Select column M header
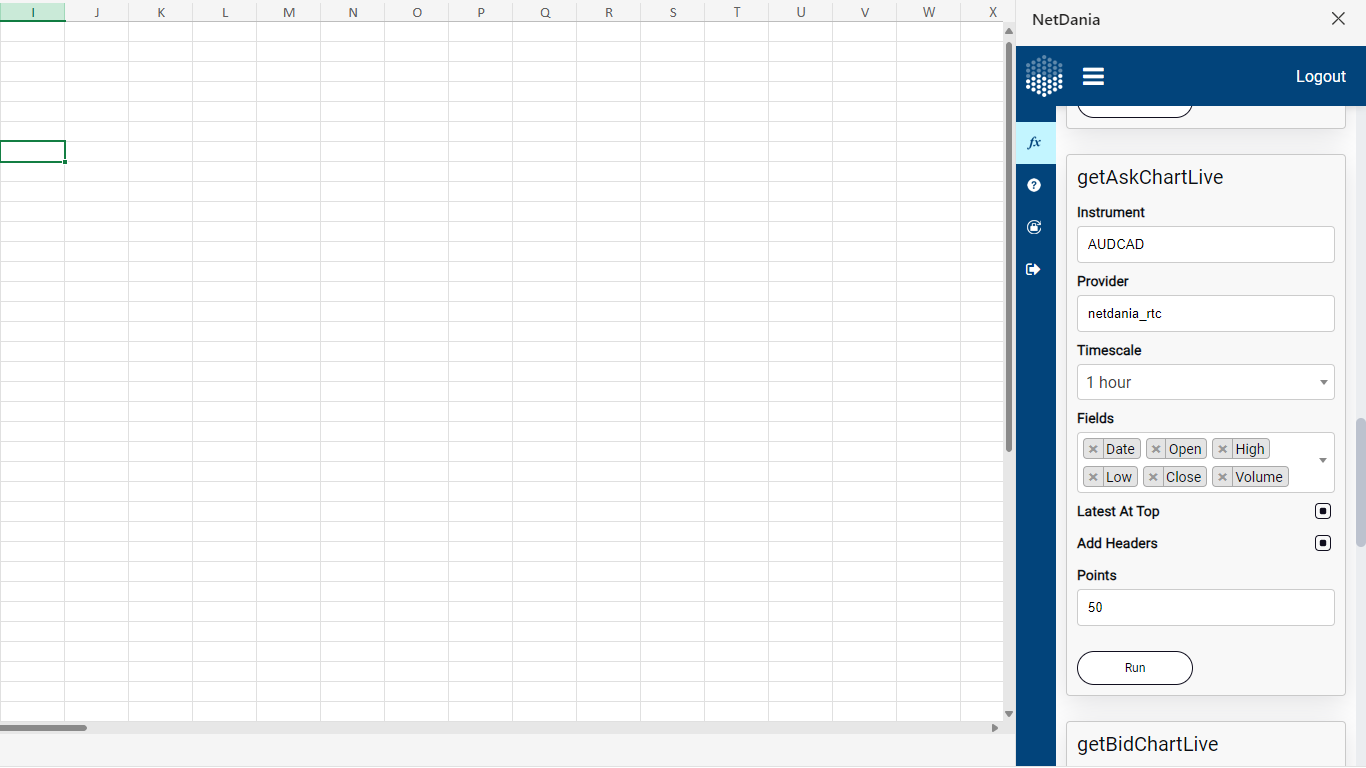The width and height of the screenshot is (1366, 768). (x=289, y=12)
